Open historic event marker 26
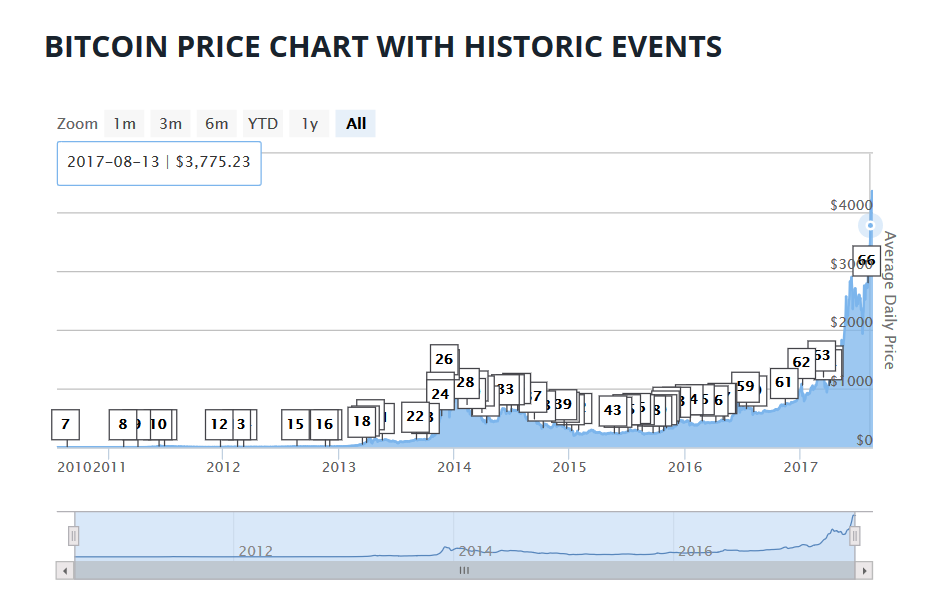Viewport: 946px width, 603px height. pos(444,359)
